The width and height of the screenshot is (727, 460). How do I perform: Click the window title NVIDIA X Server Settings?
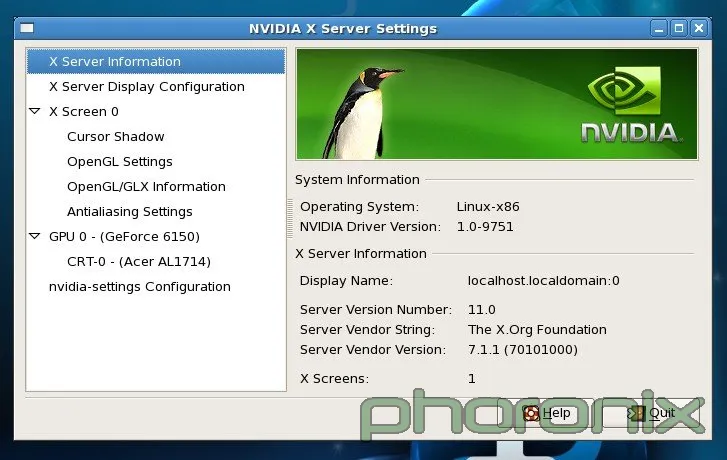pos(343,29)
